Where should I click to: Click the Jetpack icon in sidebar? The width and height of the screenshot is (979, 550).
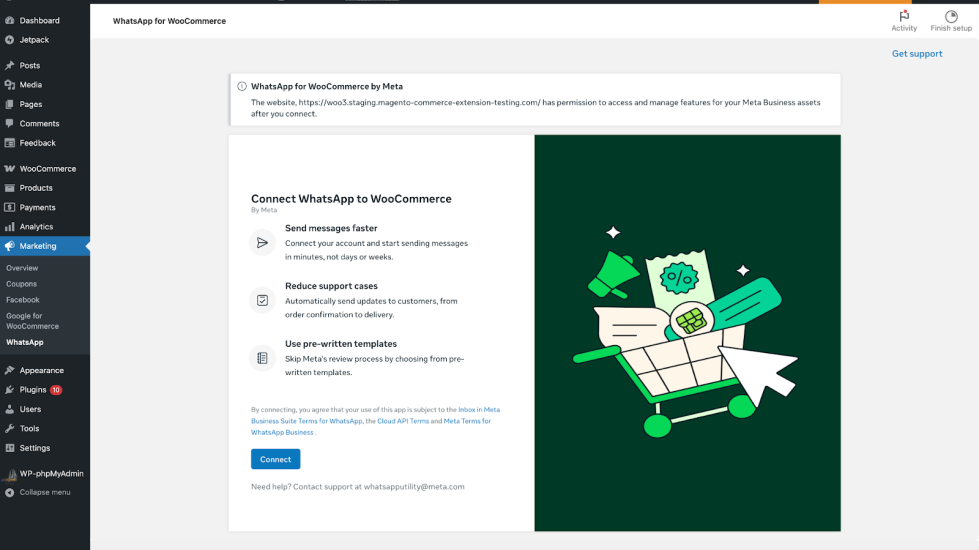(10, 40)
